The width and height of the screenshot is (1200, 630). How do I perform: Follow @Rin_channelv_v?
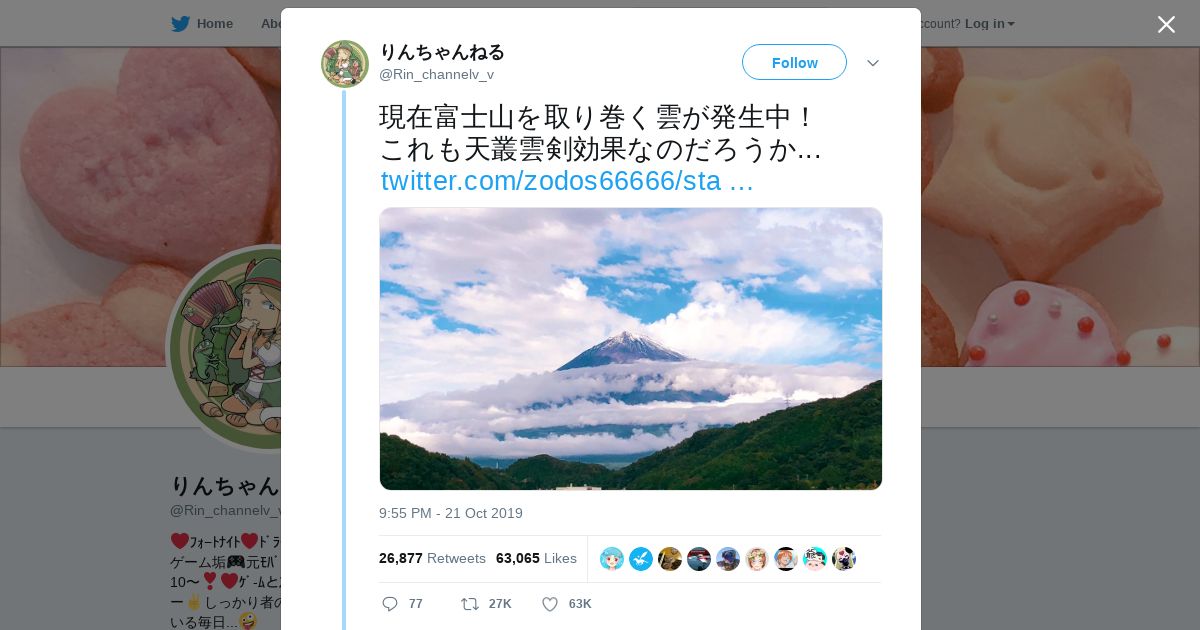pyautogui.click(x=794, y=62)
